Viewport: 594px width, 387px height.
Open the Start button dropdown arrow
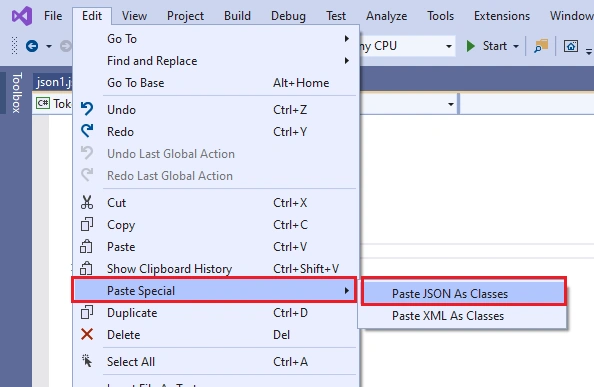516,47
